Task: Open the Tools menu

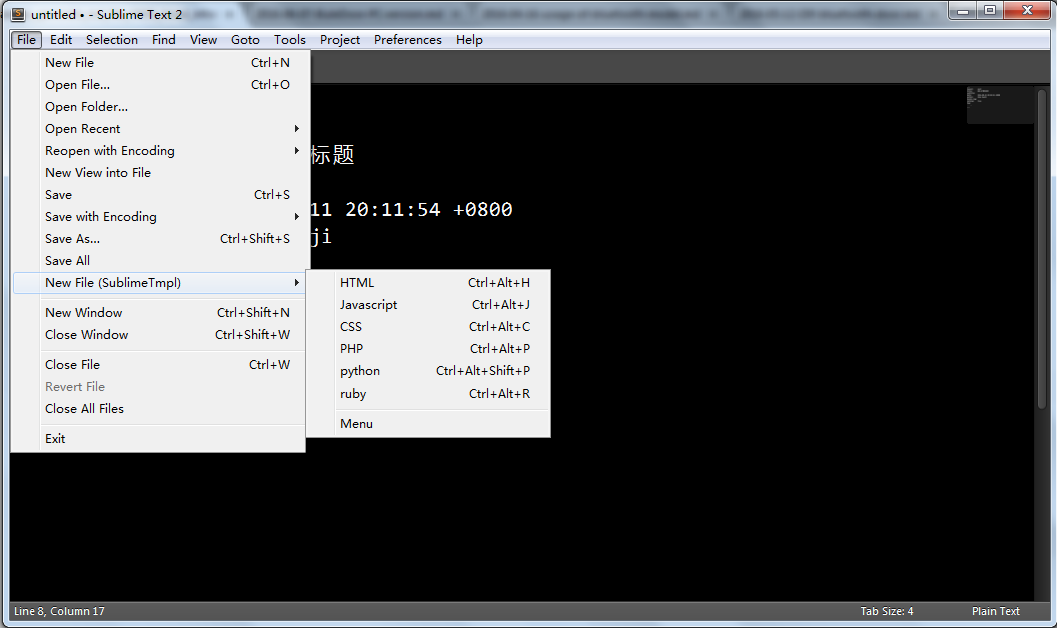Action: coord(290,40)
